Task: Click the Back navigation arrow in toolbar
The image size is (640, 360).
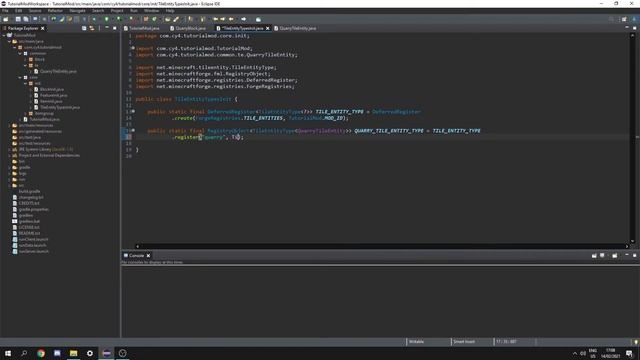Action: [x=231, y=19]
